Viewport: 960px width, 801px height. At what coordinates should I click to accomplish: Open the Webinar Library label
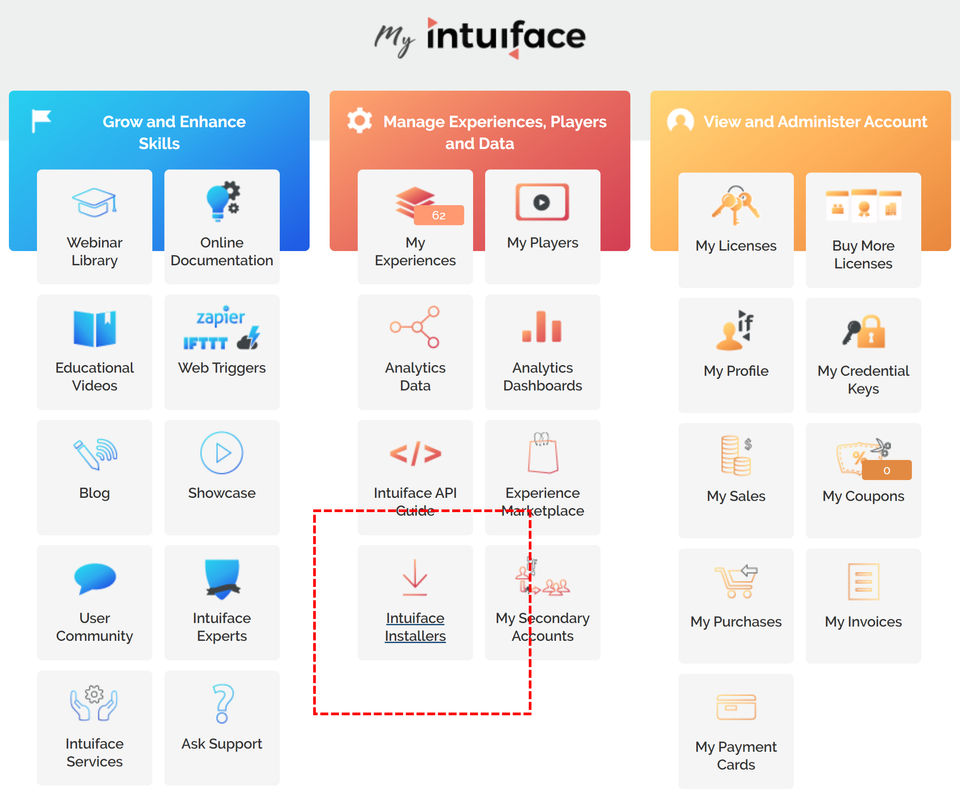pos(94,252)
